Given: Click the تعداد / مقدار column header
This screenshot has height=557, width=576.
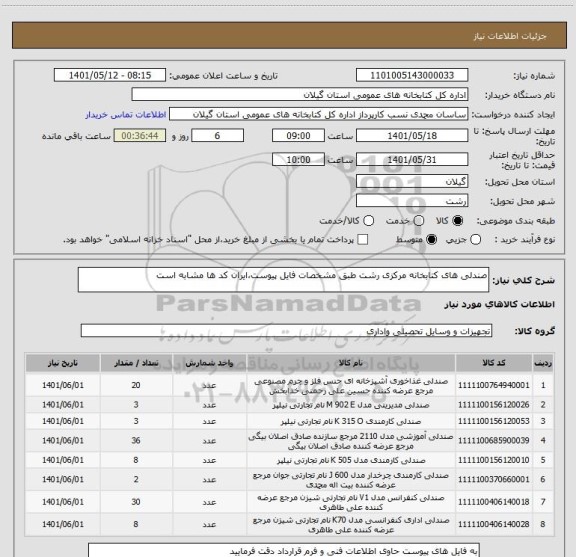Looking at the screenshot, I should coord(136,363).
